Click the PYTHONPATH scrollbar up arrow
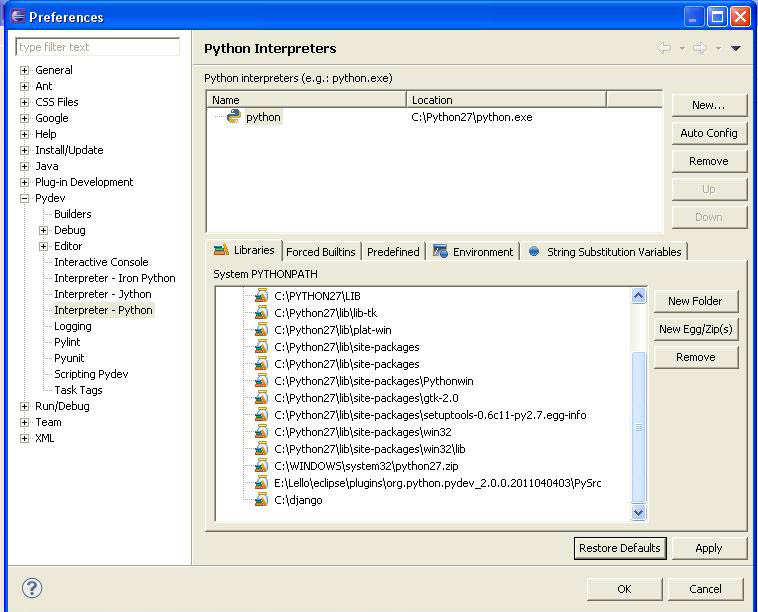Image resolution: width=758 pixels, height=612 pixels. click(639, 295)
